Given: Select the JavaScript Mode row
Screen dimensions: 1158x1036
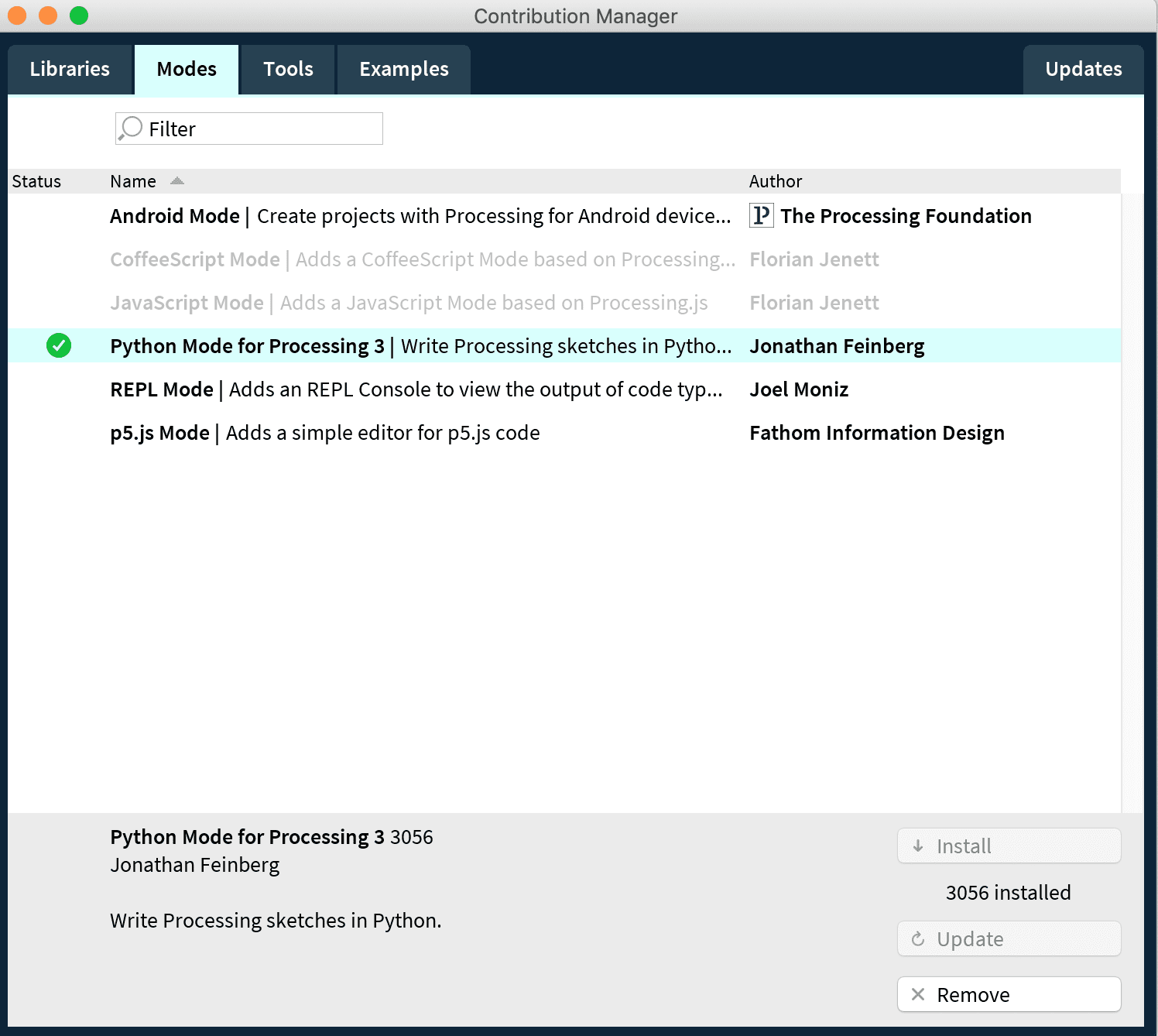Looking at the screenshot, I should pos(408,303).
